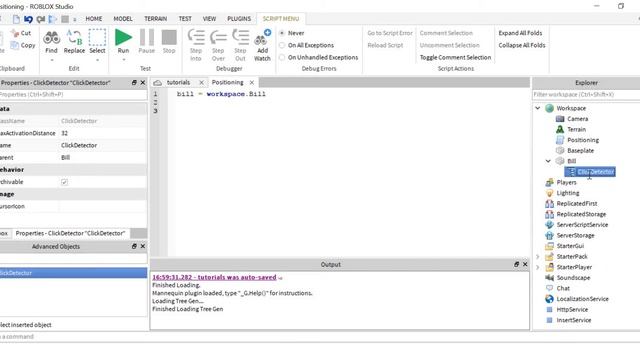640x360 pixels.
Task: Select On All Exceptions radio button
Action: click(x=282, y=45)
